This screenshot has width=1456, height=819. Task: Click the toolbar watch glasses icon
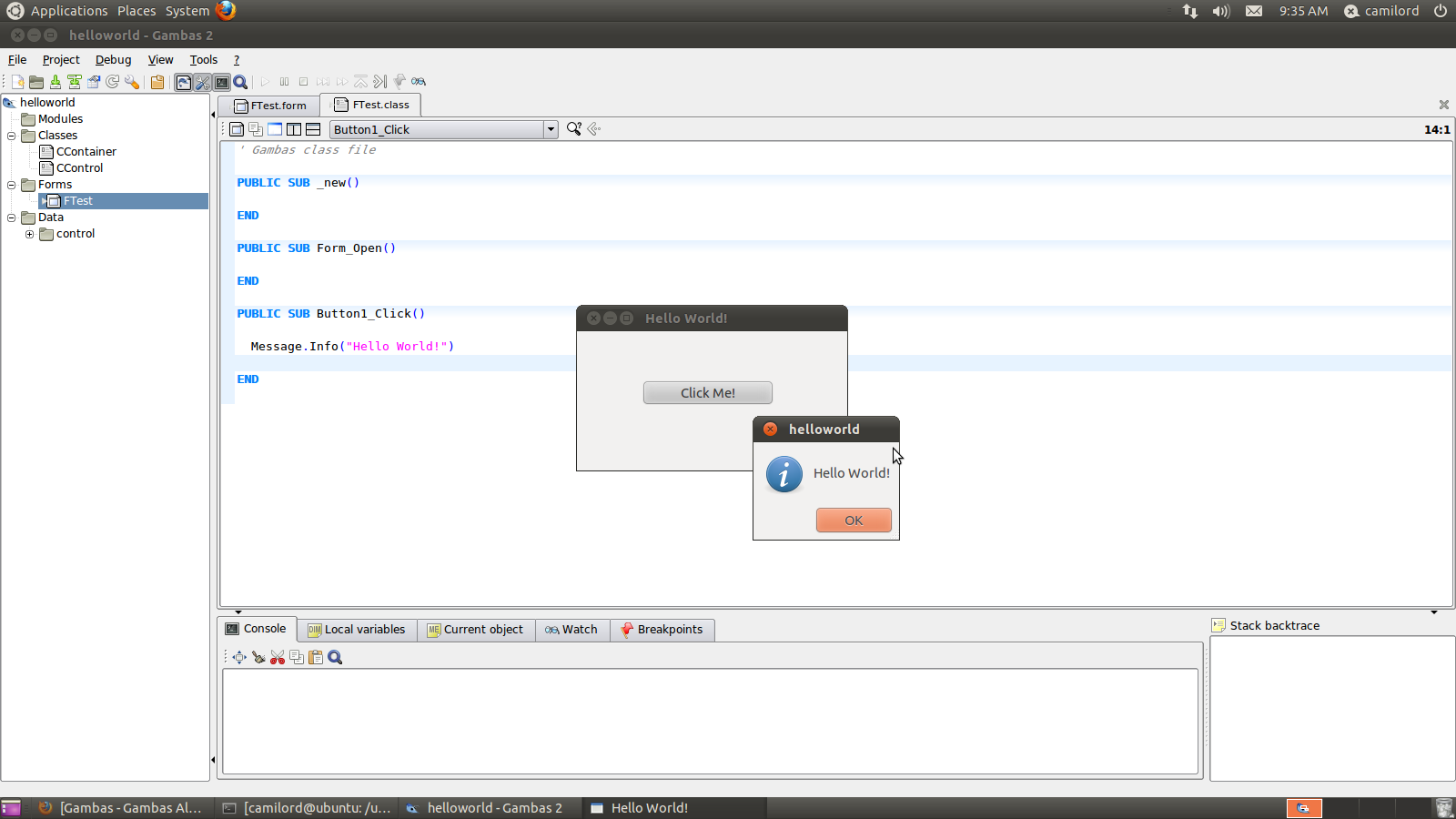tap(419, 82)
